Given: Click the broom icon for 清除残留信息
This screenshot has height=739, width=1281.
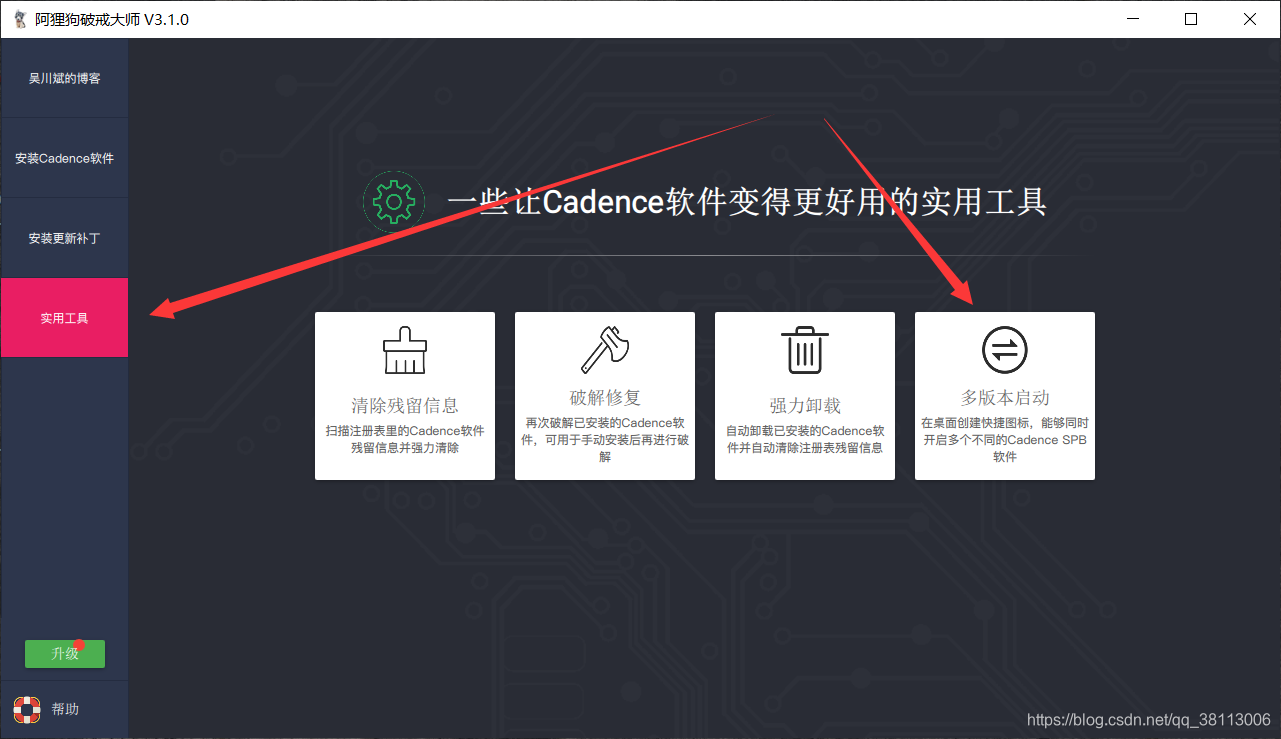Looking at the screenshot, I should coord(404,350).
